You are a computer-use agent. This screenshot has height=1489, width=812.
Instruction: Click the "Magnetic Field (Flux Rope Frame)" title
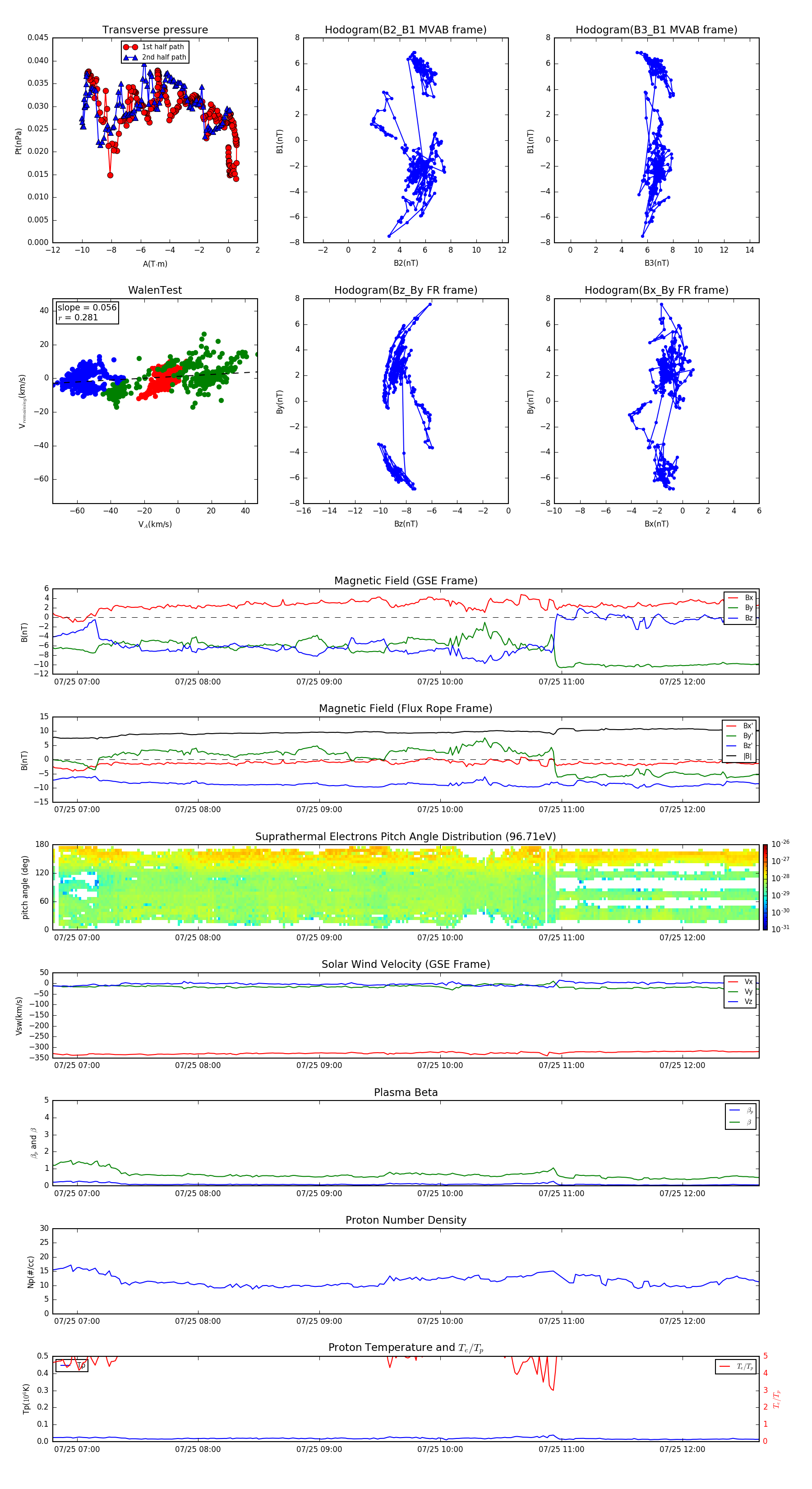pyautogui.click(x=406, y=709)
